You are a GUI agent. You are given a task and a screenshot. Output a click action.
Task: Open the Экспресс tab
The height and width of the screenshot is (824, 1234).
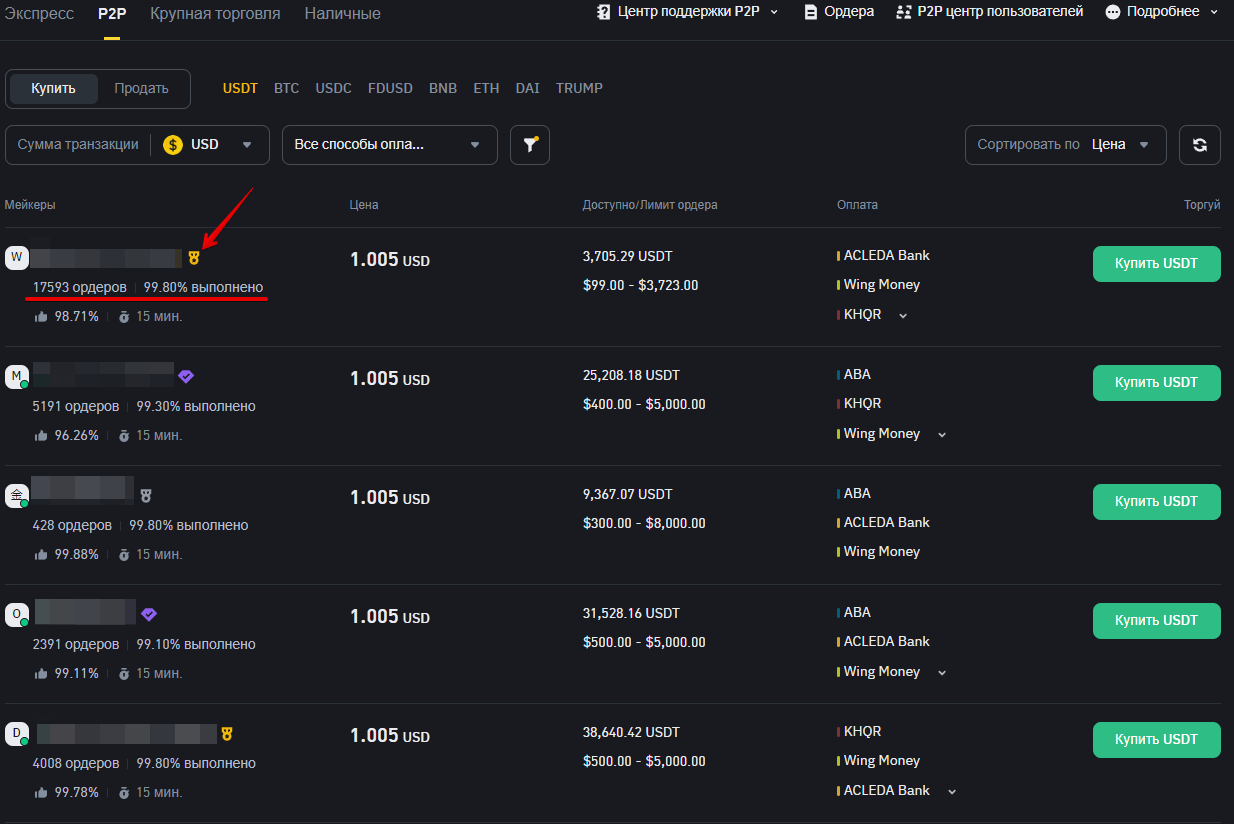[x=39, y=14]
